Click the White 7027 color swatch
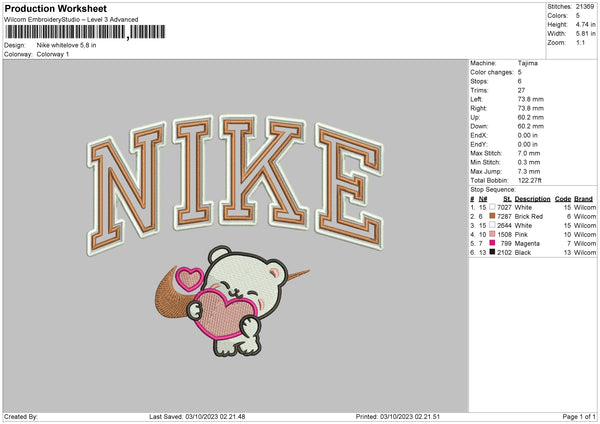Image resolution: width=600 pixels, height=424 pixels. tap(492, 207)
